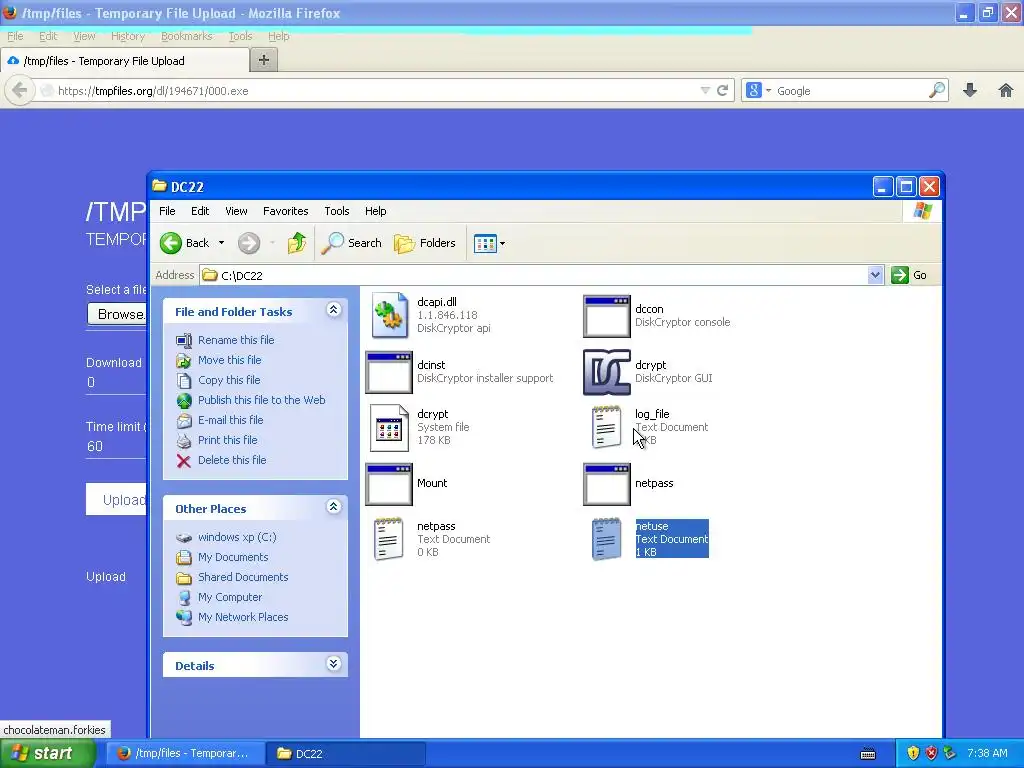The height and width of the screenshot is (768, 1024).
Task: Click the Upload button on webpage
Action: [x=117, y=500]
